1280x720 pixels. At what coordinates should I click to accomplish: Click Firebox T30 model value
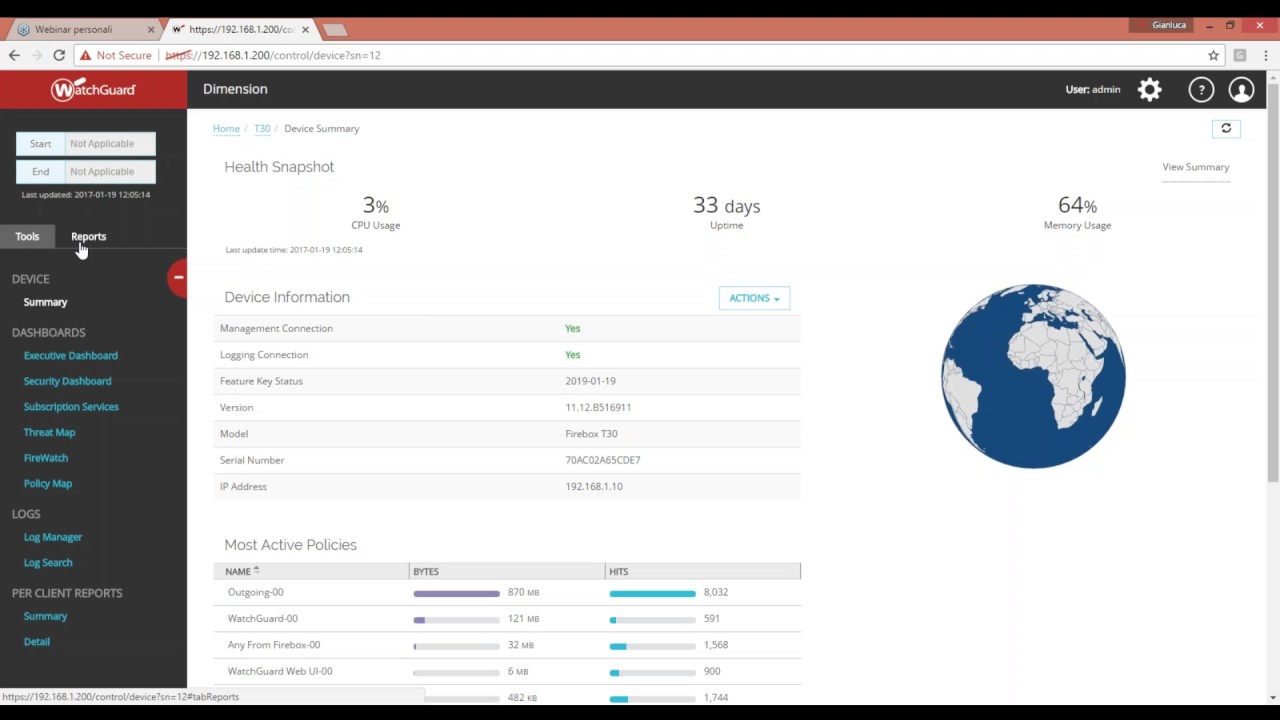coord(591,434)
